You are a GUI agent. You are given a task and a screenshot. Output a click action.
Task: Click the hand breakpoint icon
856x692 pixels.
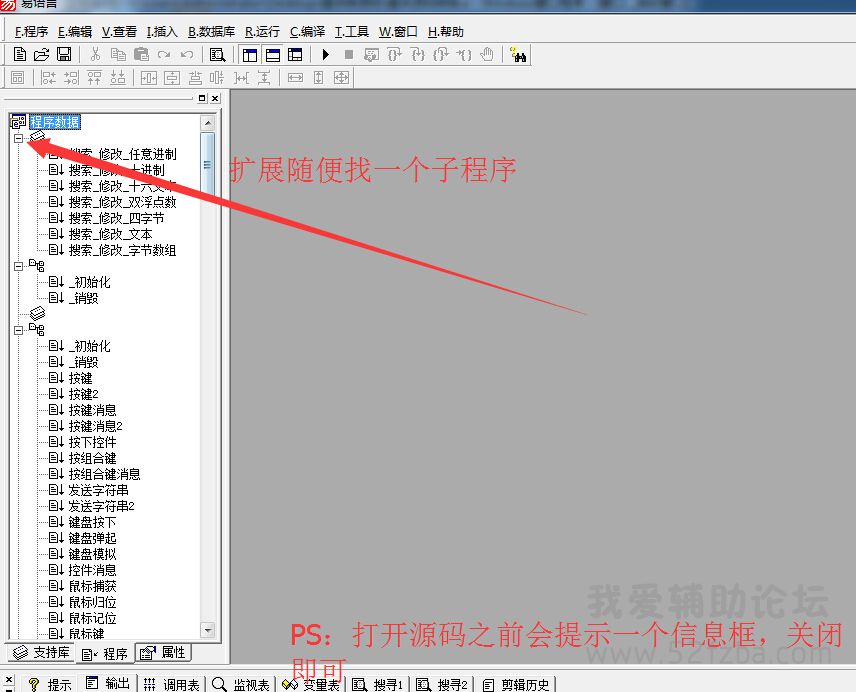click(487, 55)
